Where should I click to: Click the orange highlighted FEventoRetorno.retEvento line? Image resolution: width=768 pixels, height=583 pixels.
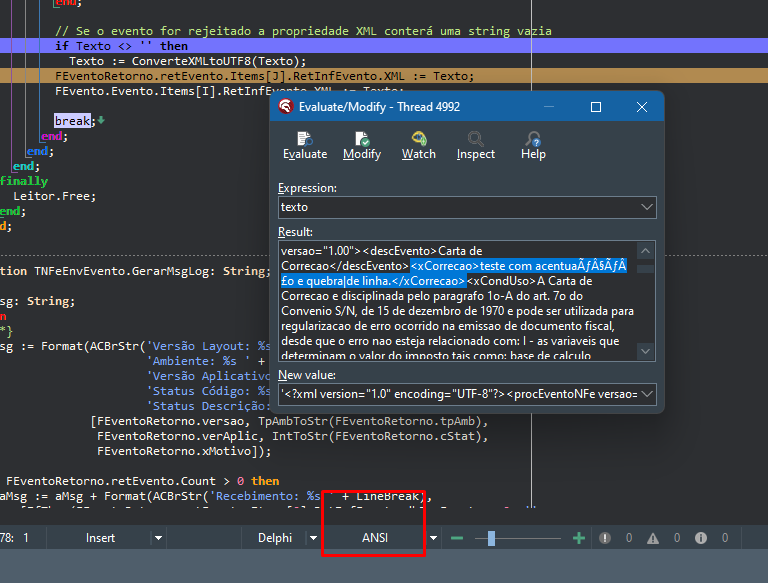pos(264,76)
